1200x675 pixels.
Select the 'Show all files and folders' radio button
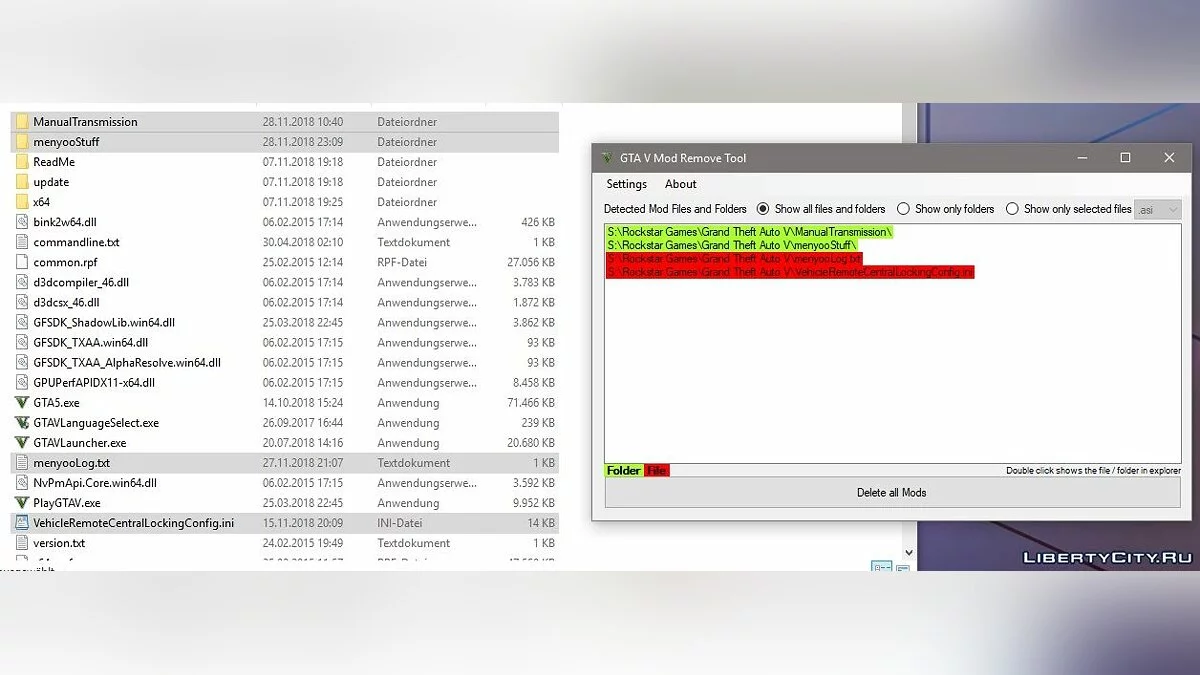pos(763,209)
